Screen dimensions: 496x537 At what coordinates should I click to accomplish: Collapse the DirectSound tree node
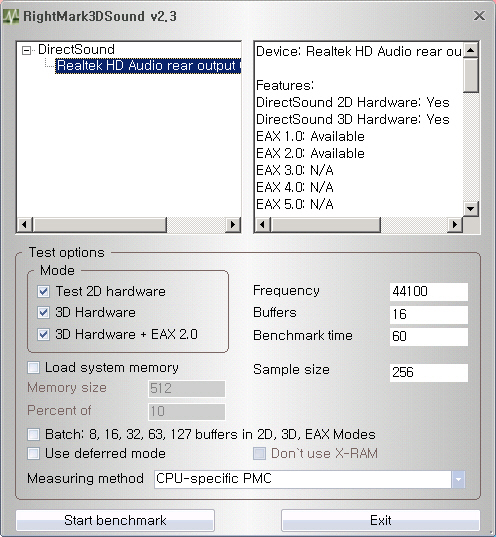(26, 51)
